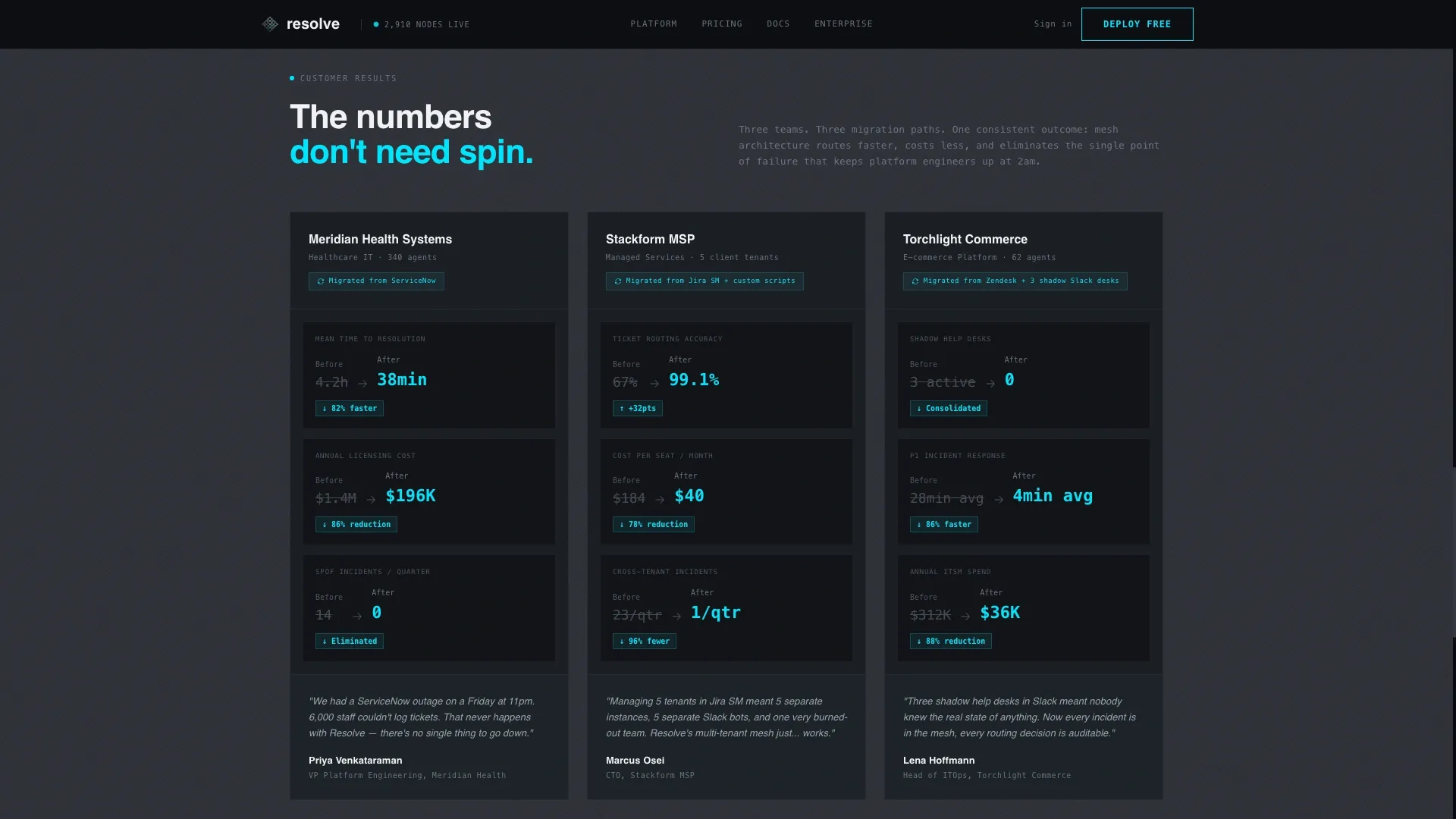
Task: Click arrow between $1.4M and $196K
Action: tap(371, 500)
